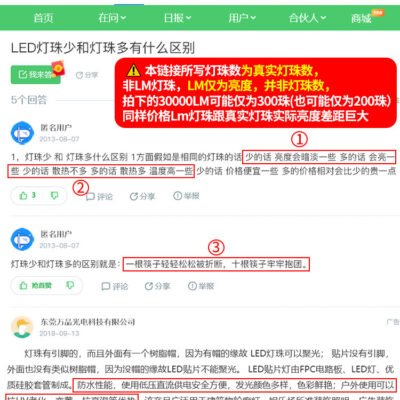Expand the 在问 dropdown menu
The width and height of the screenshot is (400, 400).
(x=112, y=18)
